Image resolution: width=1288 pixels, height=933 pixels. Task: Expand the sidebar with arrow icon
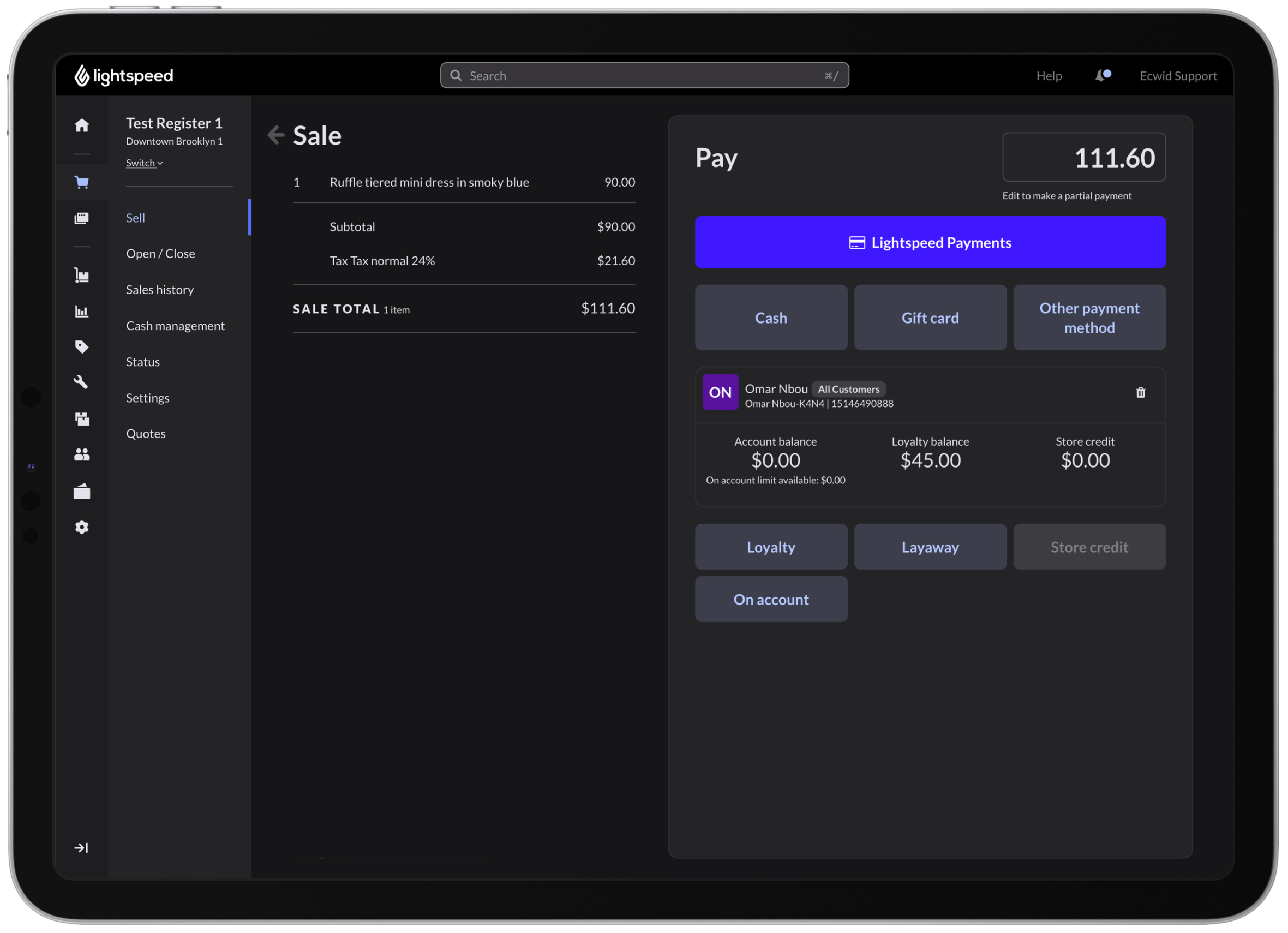tap(81, 848)
